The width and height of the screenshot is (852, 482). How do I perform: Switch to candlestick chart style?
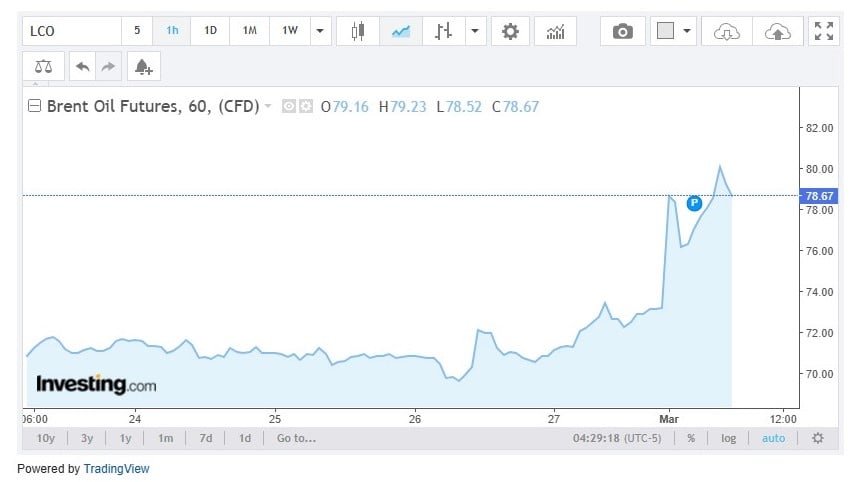pos(357,31)
